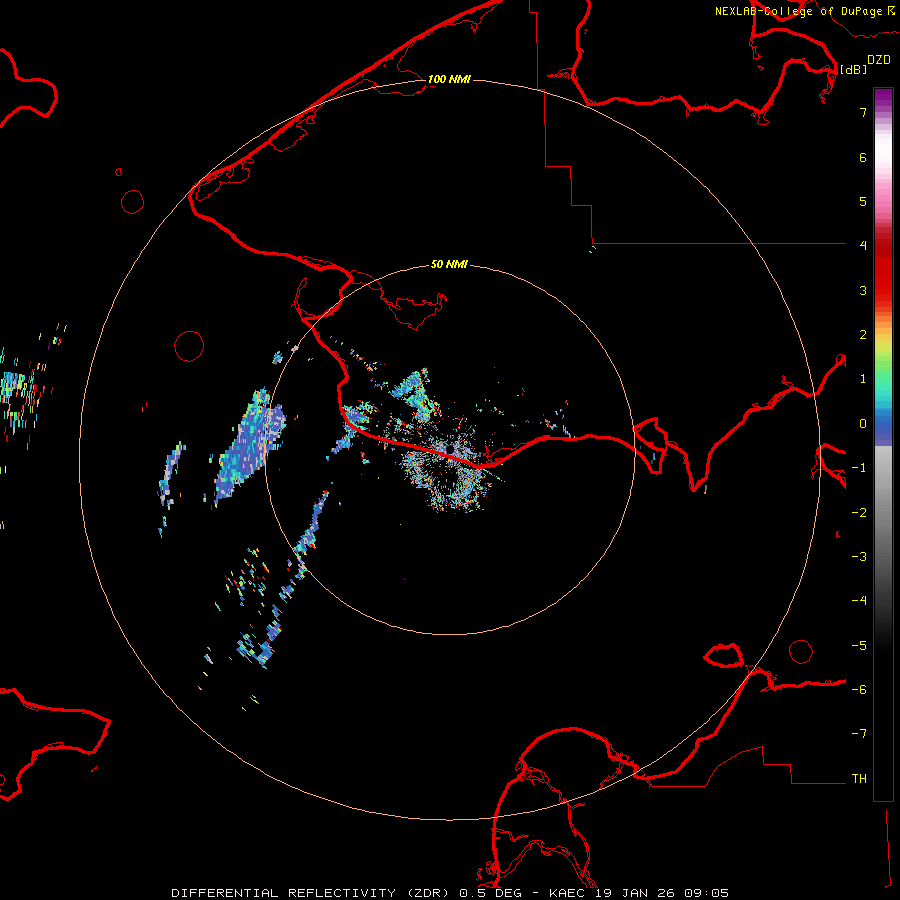Viewport: 900px width, 900px height.
Task: Click the 100 NMI range ring label
Action: click(449, 79)
